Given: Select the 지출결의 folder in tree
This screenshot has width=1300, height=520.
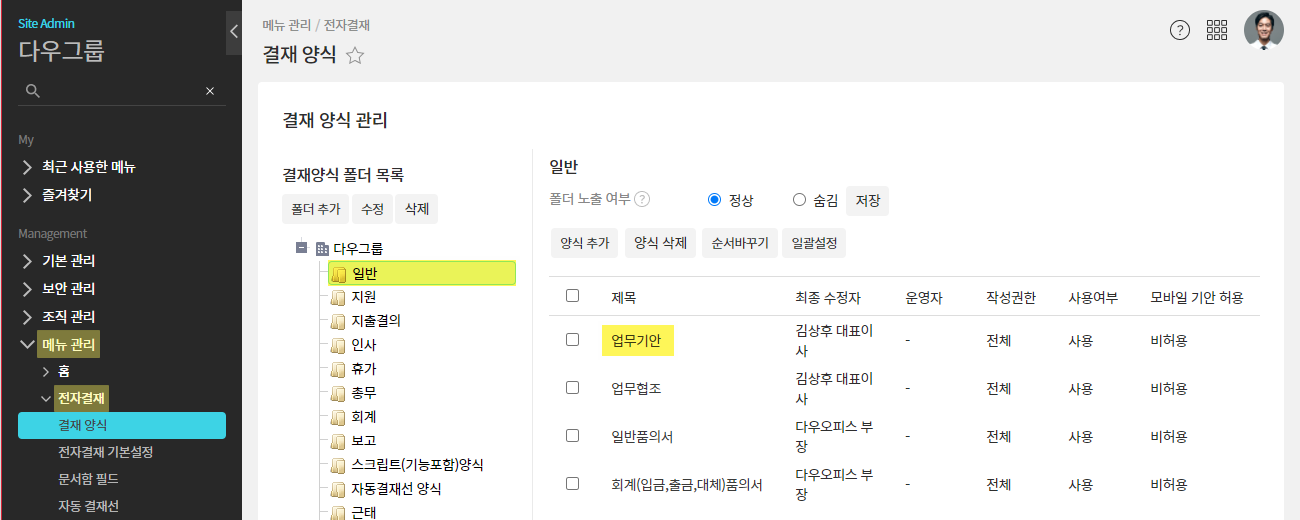Looking at the screenshot, I should [376, 321].
